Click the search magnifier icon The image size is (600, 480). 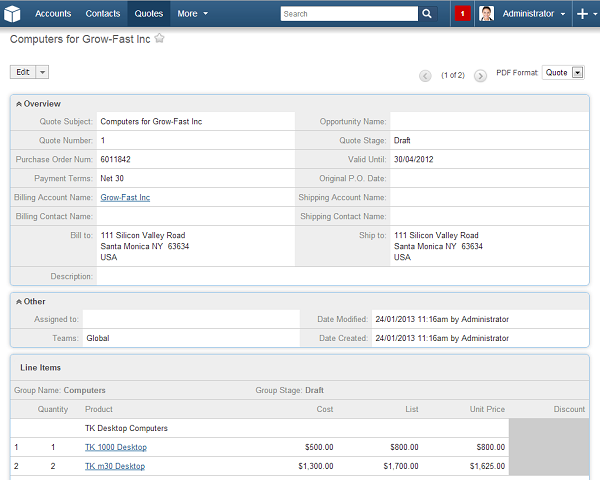pos(427,14)
